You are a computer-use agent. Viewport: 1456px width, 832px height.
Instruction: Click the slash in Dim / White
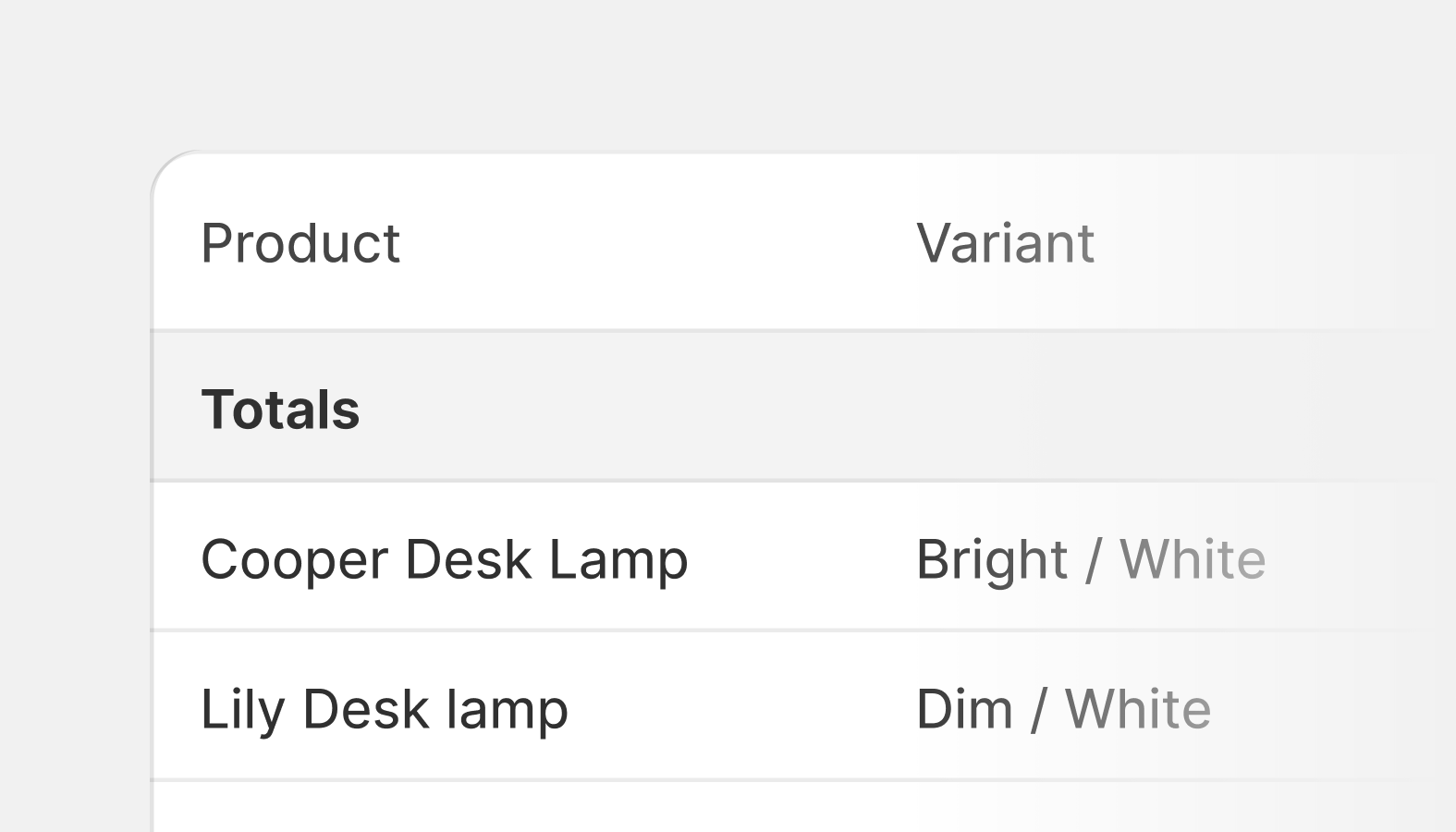1039,710
